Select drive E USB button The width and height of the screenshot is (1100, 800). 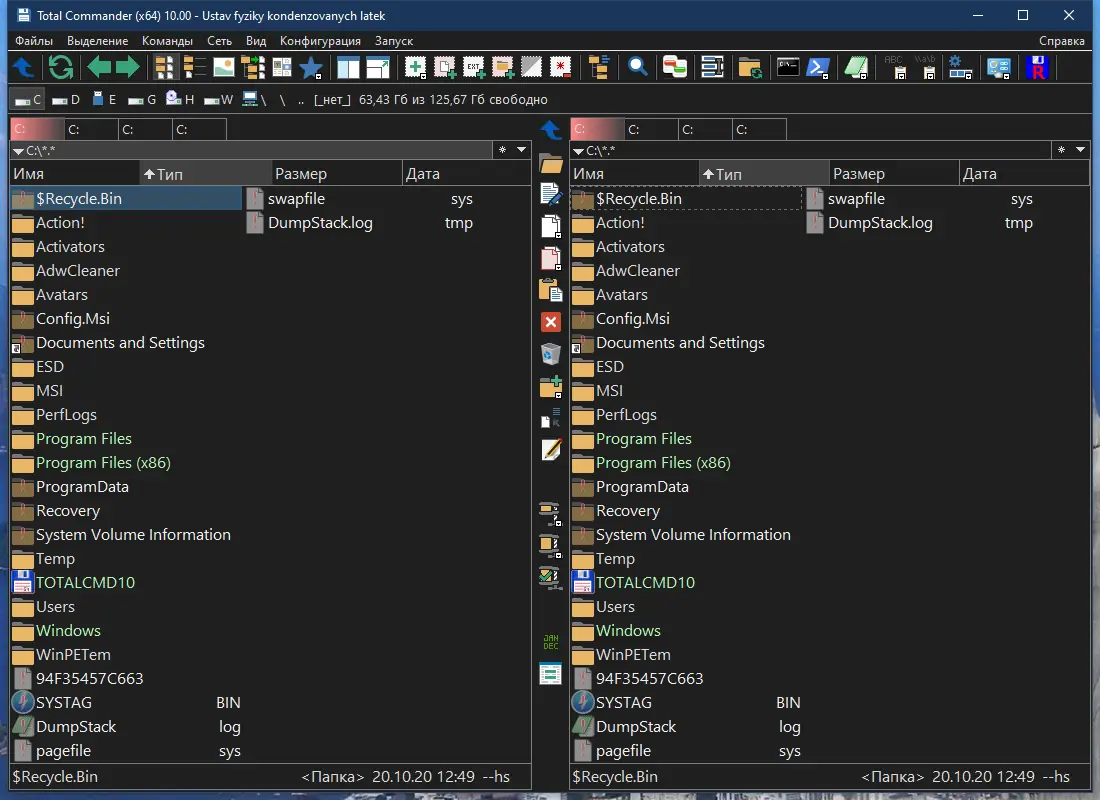click(105, 100)
